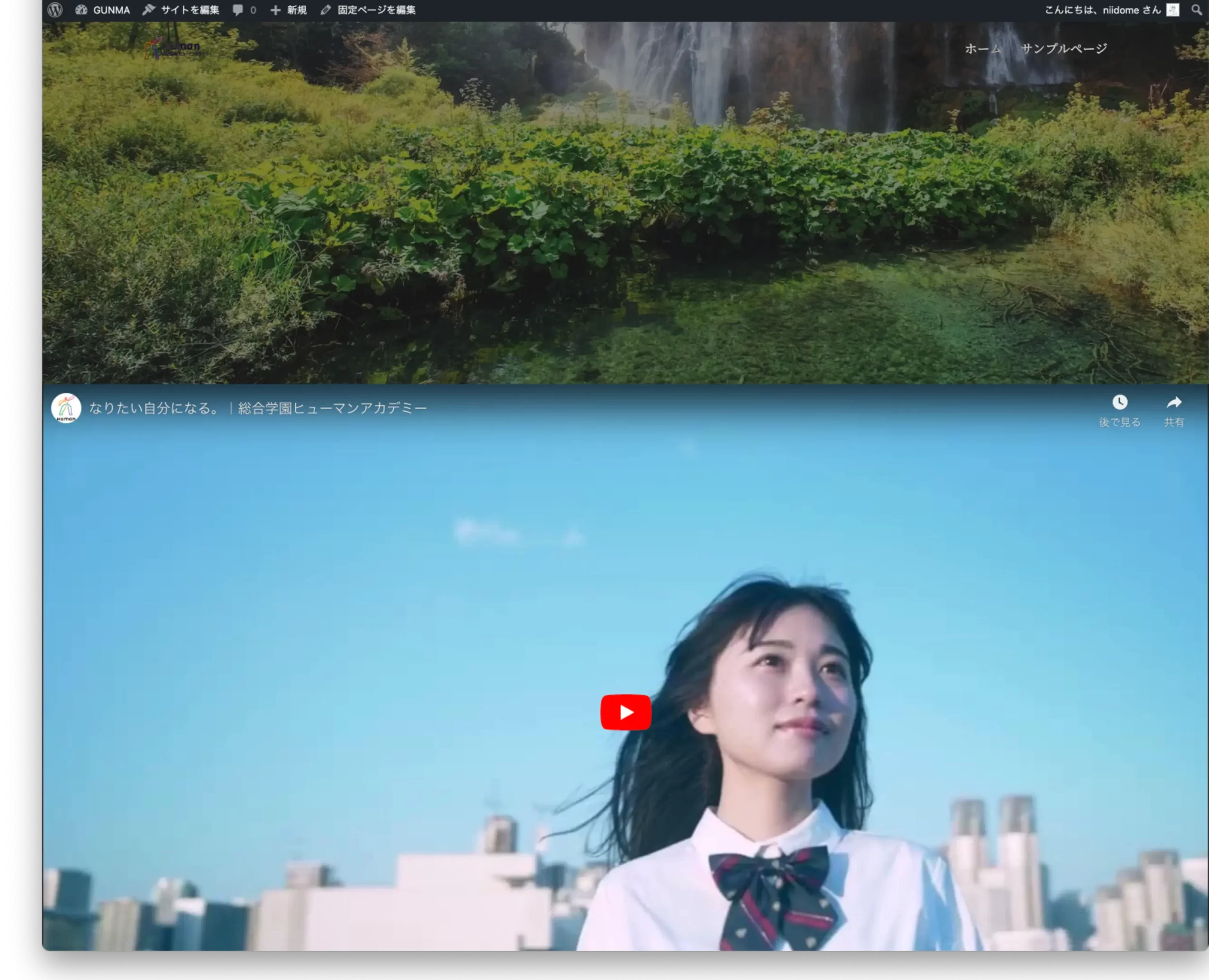Click the YouTube channel avatar icon

[x=66, y=407]
